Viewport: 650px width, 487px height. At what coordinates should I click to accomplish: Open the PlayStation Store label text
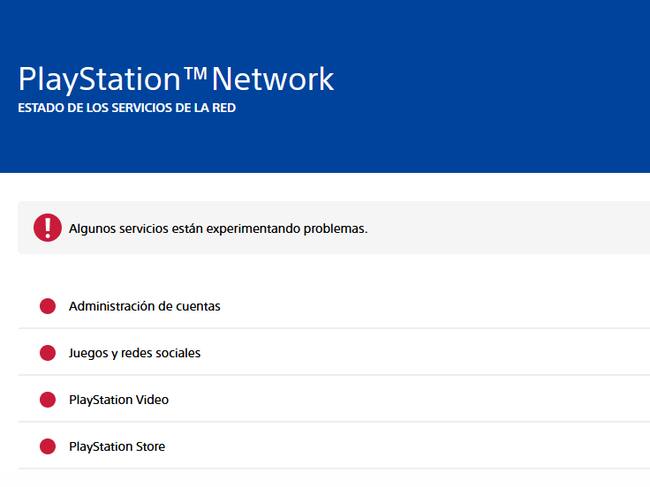pyautogui.click(x=117, y=447)
